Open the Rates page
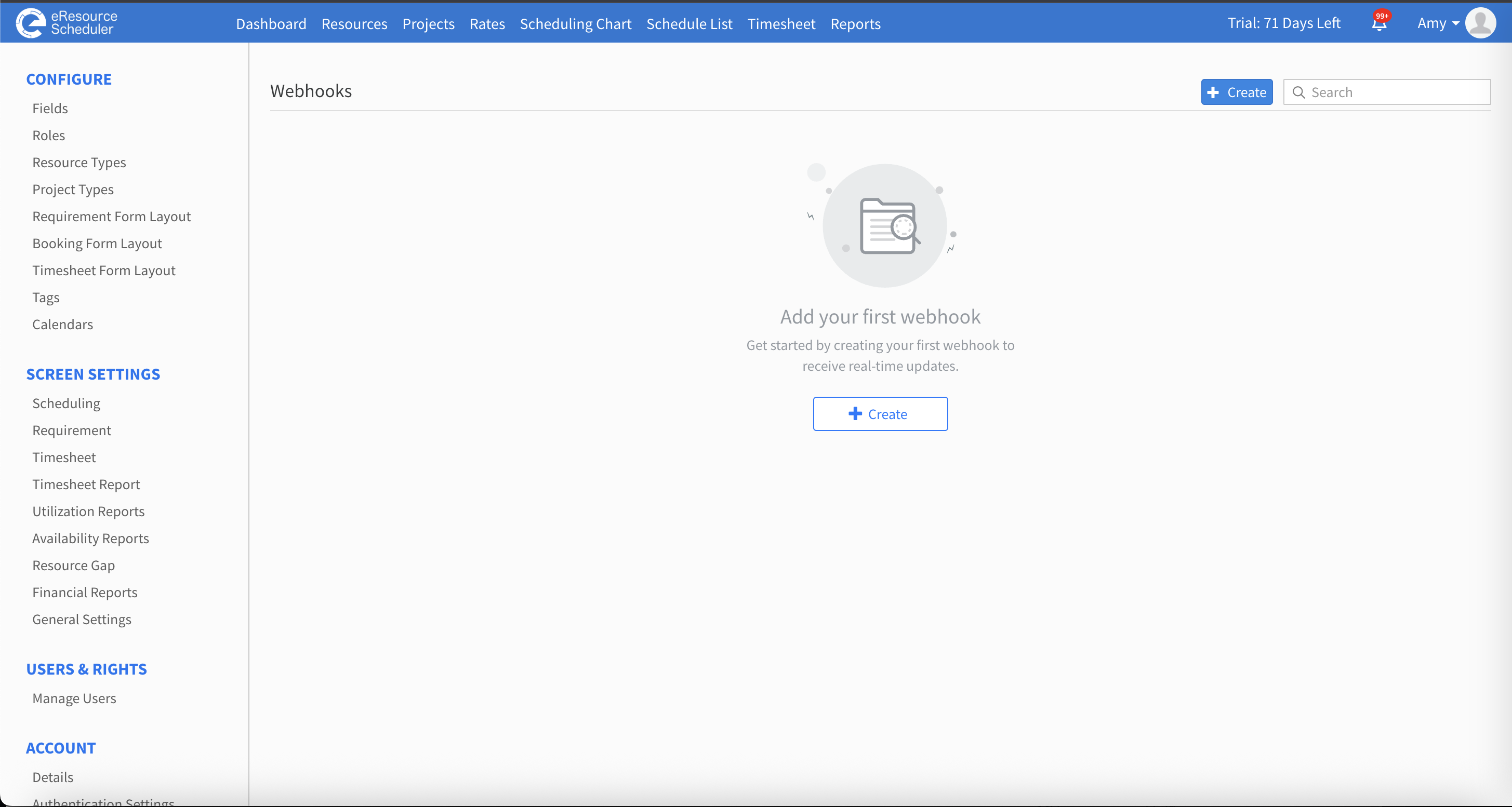This screenshot has width=1512, height=807. 487,23
